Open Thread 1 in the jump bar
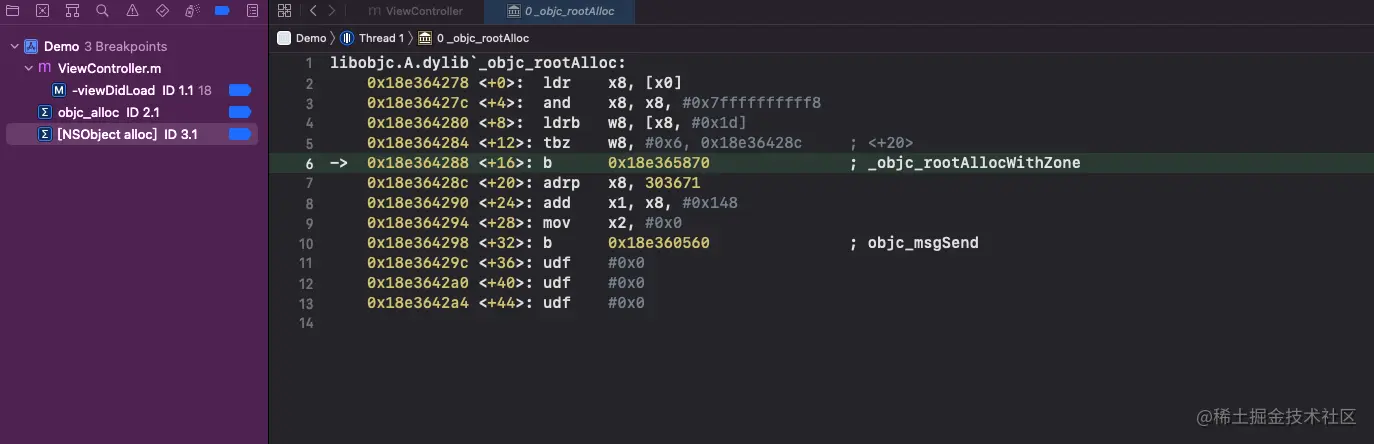 [372, 38]
